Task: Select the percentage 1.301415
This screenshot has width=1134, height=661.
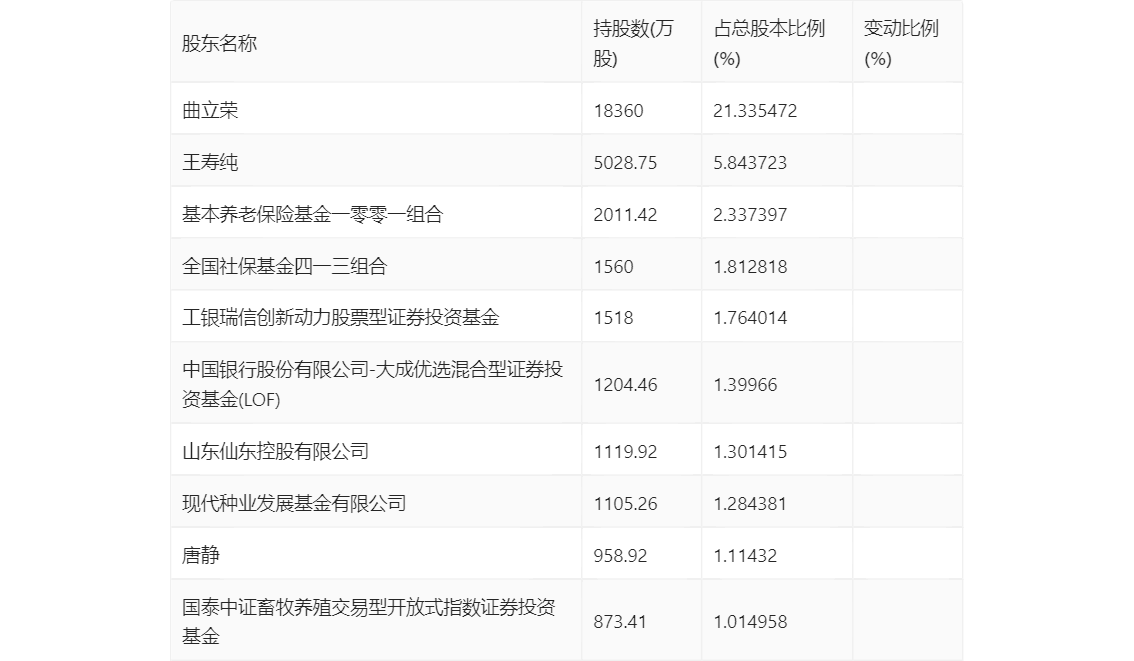Action: coord(750,452)
